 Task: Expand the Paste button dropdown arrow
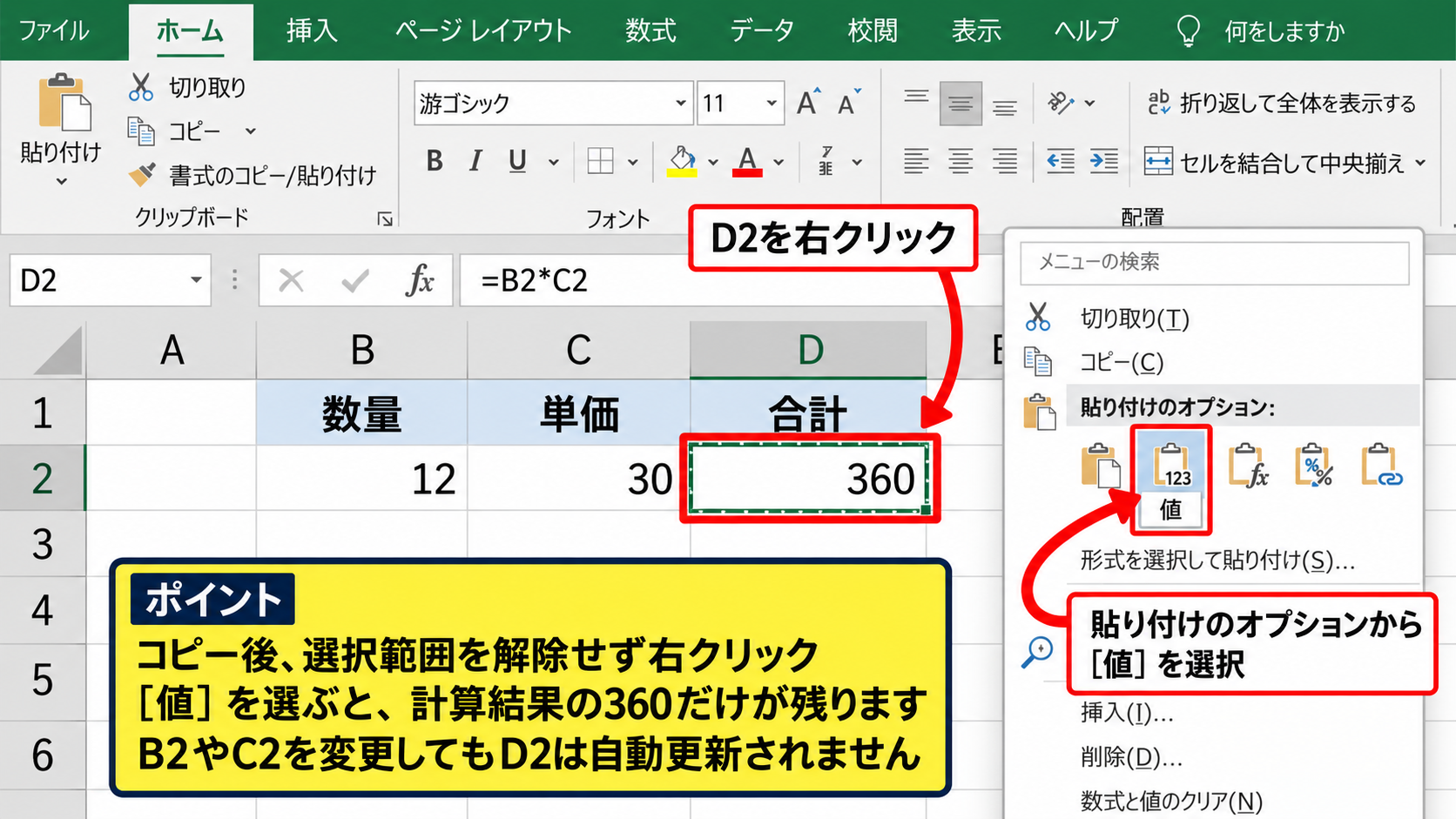click(x=61, y=182)
